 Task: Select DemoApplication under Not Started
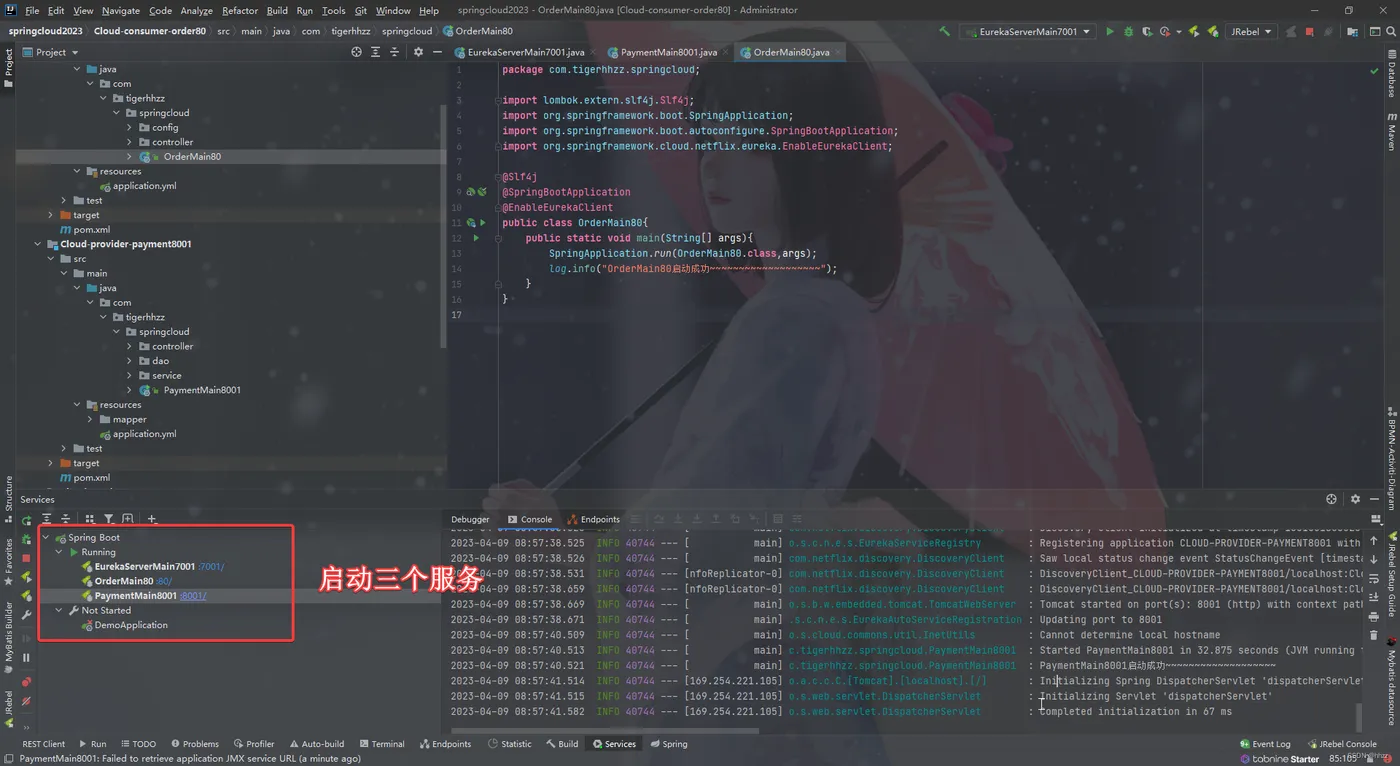tap(131, 625)
